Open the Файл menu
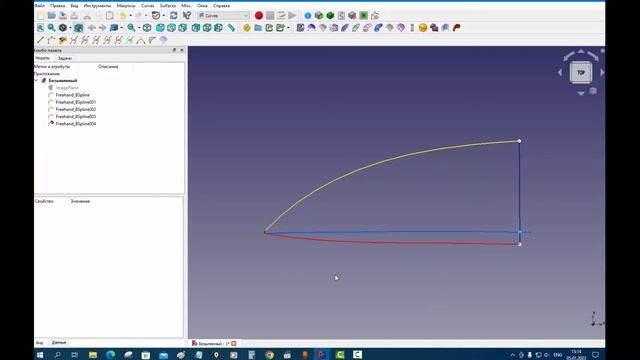 pos(40,6)
